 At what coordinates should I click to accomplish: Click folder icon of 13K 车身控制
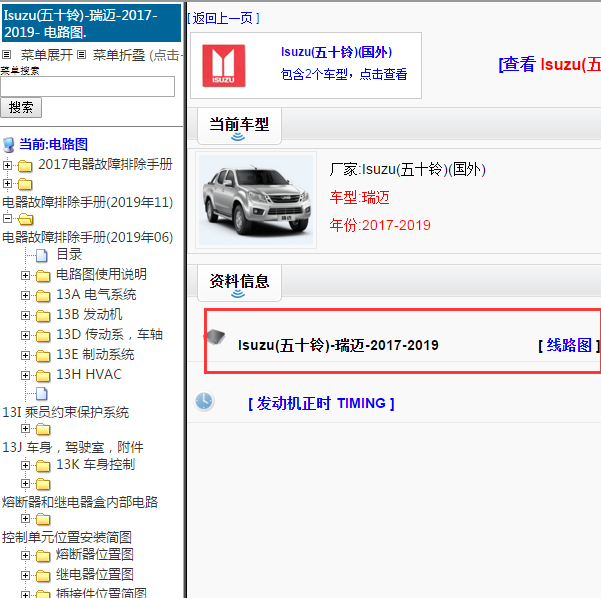coord(43,466)
